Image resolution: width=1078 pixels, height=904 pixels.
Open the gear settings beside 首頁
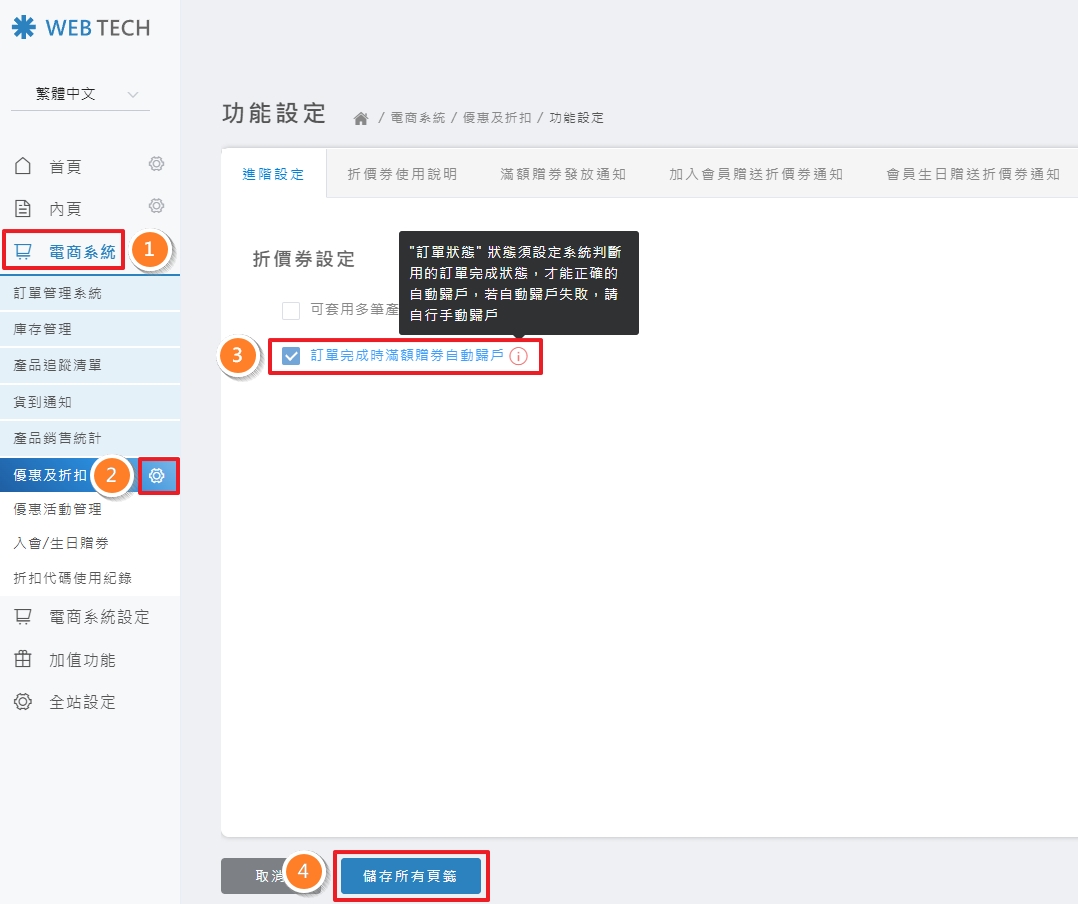point(156,164)
